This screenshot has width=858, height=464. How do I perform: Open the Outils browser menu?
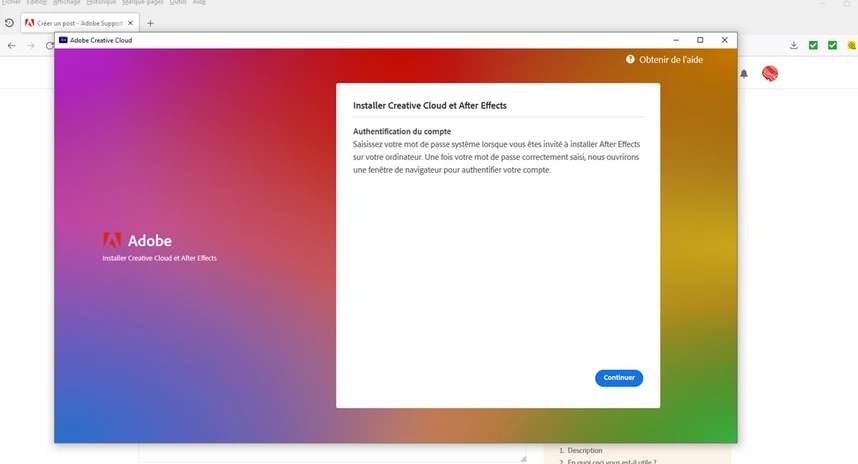178,2
